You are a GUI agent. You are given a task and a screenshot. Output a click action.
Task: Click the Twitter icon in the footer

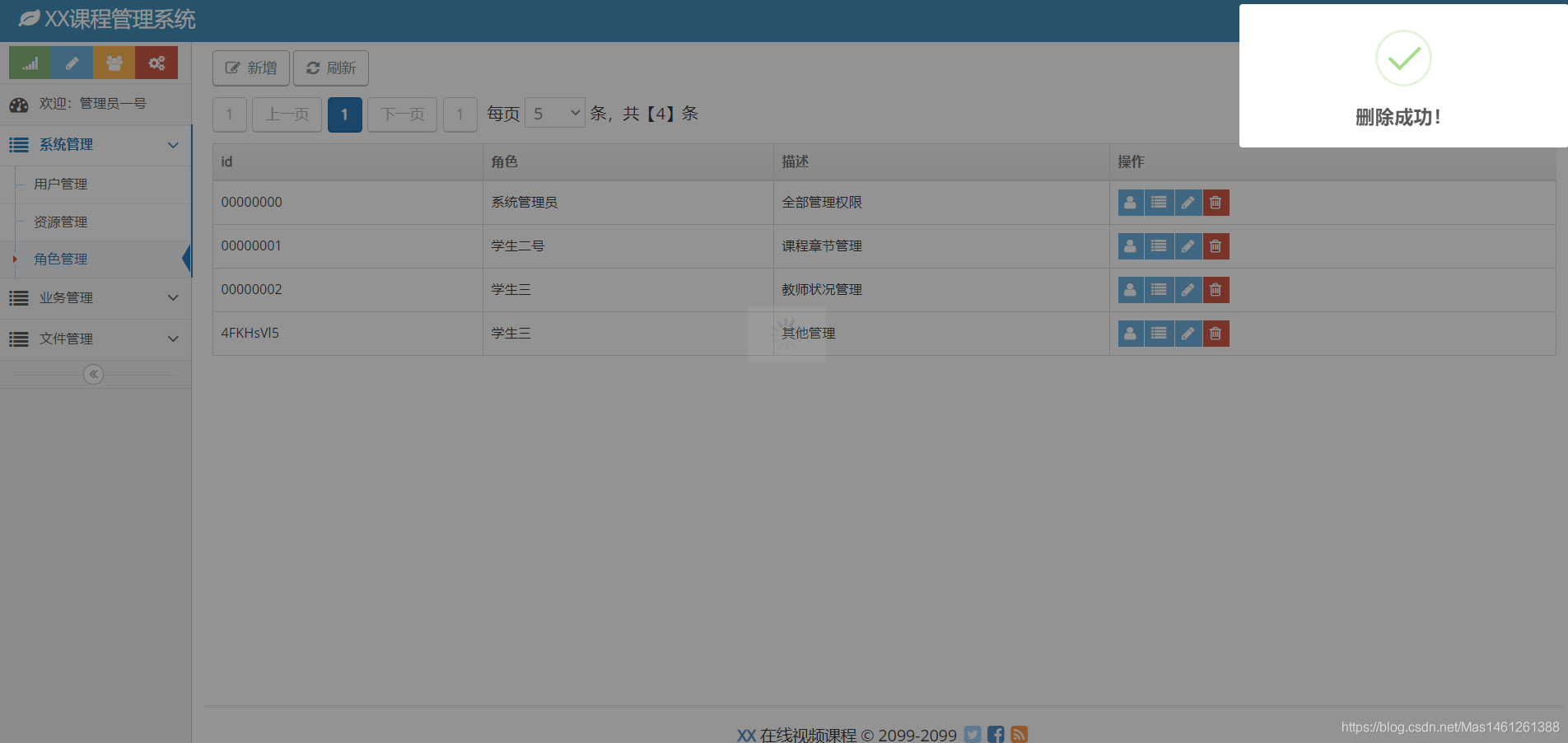point(973,734)
